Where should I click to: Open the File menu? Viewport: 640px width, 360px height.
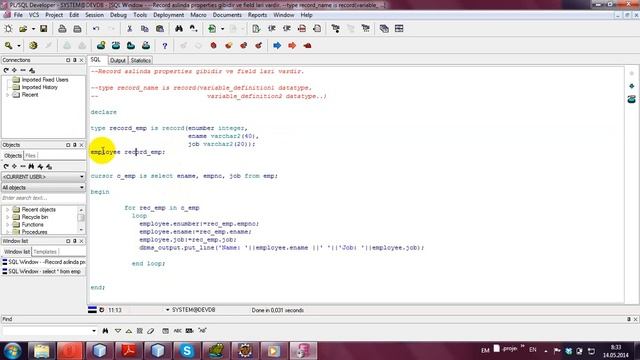pos(18,15)
